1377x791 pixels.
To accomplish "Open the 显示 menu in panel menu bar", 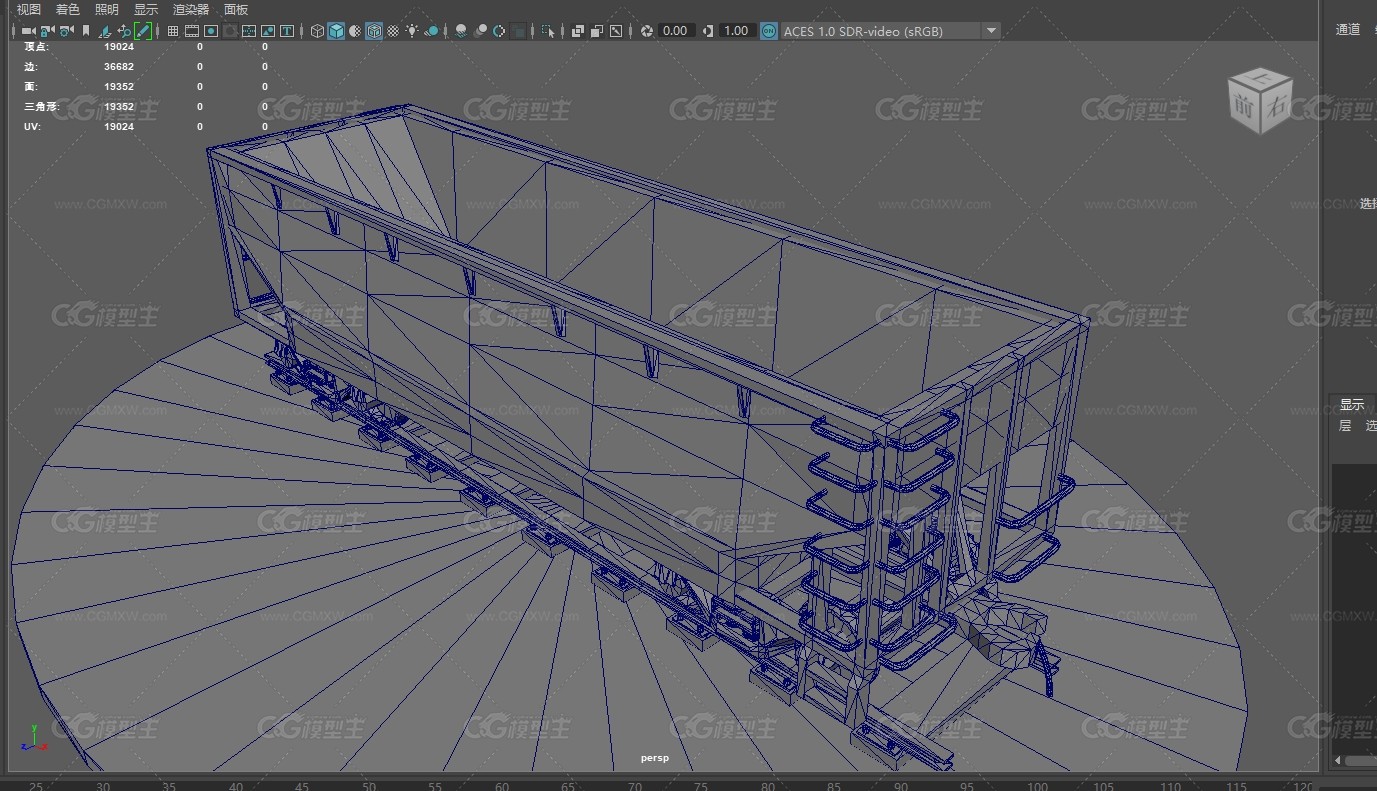I will coord(146,9).
